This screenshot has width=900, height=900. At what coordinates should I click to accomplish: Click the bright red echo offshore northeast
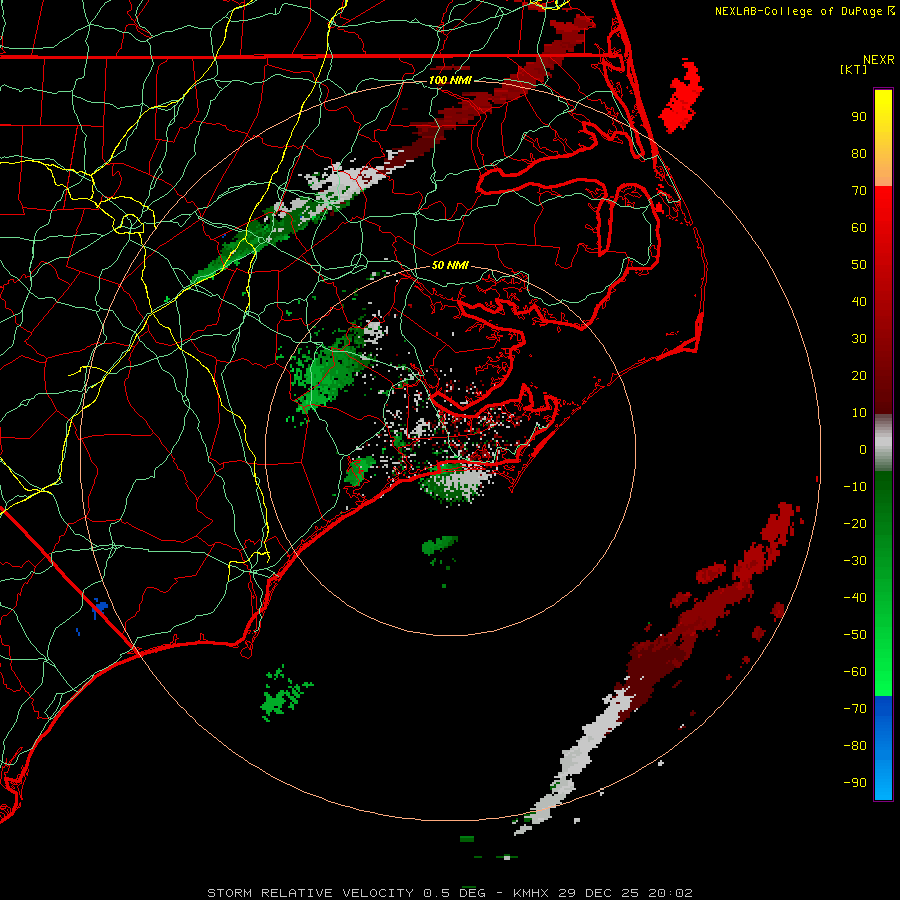(x=682, y=98)
